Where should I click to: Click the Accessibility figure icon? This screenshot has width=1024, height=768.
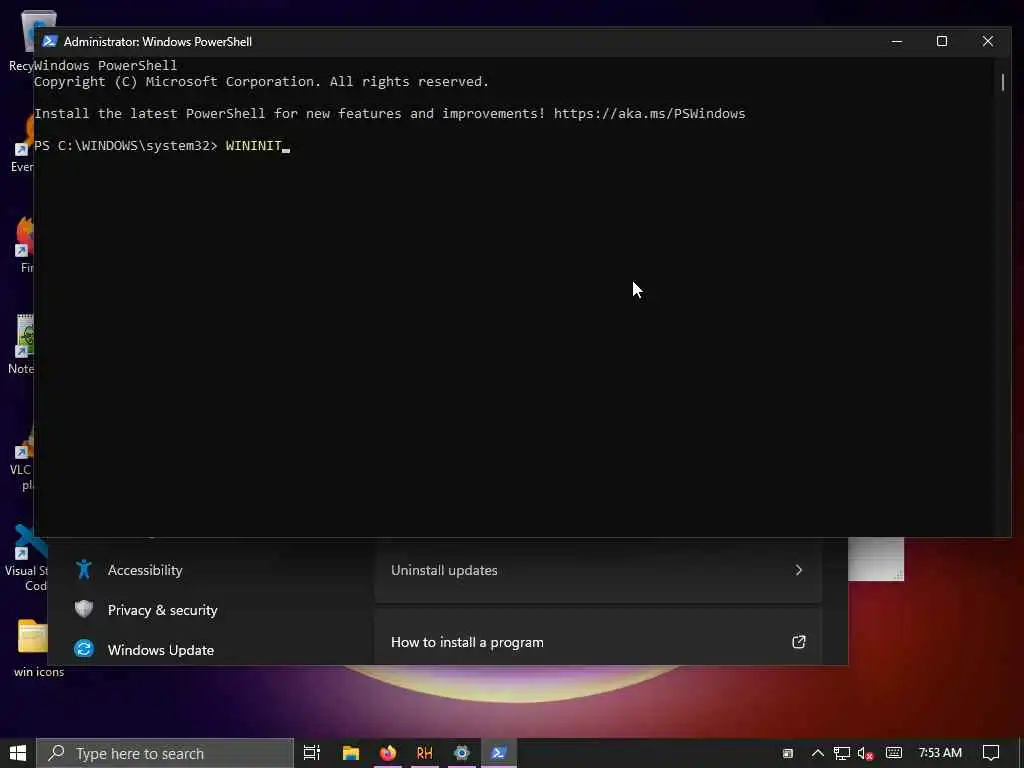click(84, 569)
